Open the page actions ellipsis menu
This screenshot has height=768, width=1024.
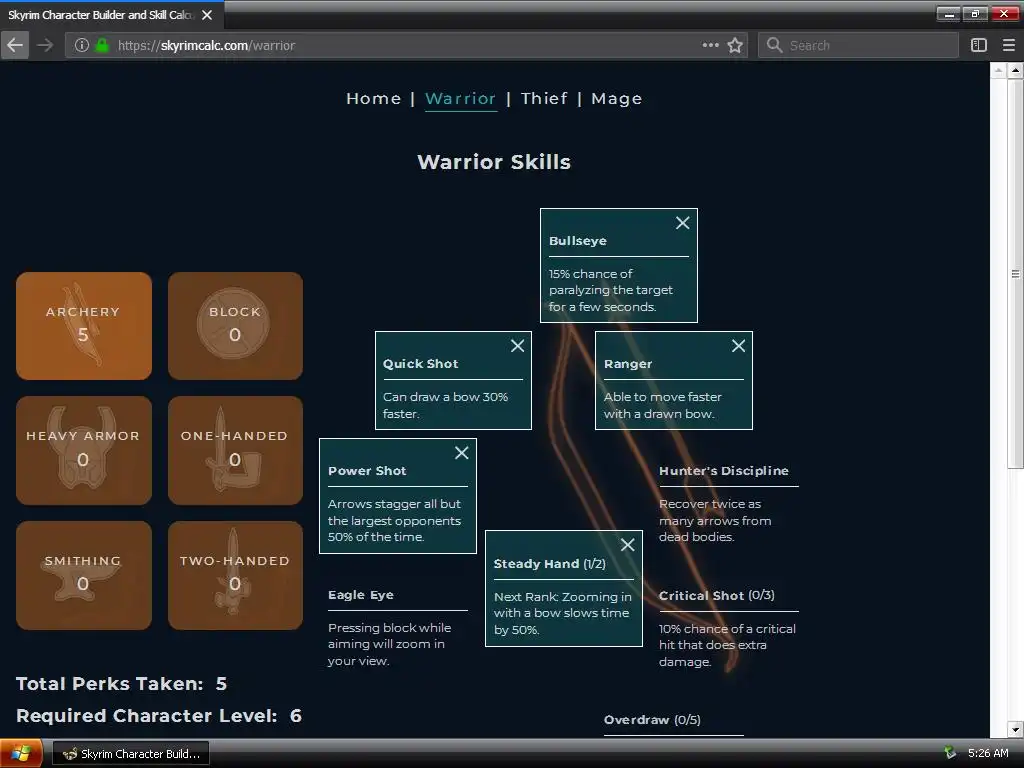coord(711,45)
